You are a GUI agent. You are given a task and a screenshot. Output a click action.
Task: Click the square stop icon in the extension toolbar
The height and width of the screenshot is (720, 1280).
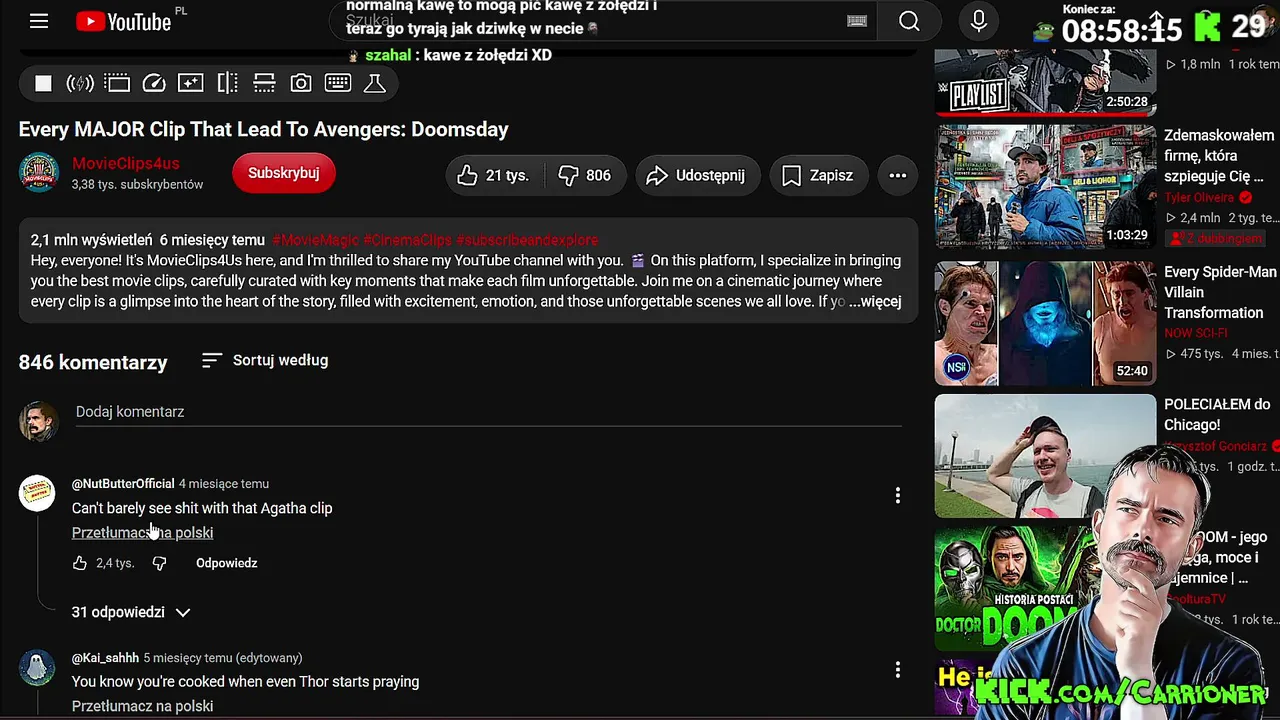[43, 84]
